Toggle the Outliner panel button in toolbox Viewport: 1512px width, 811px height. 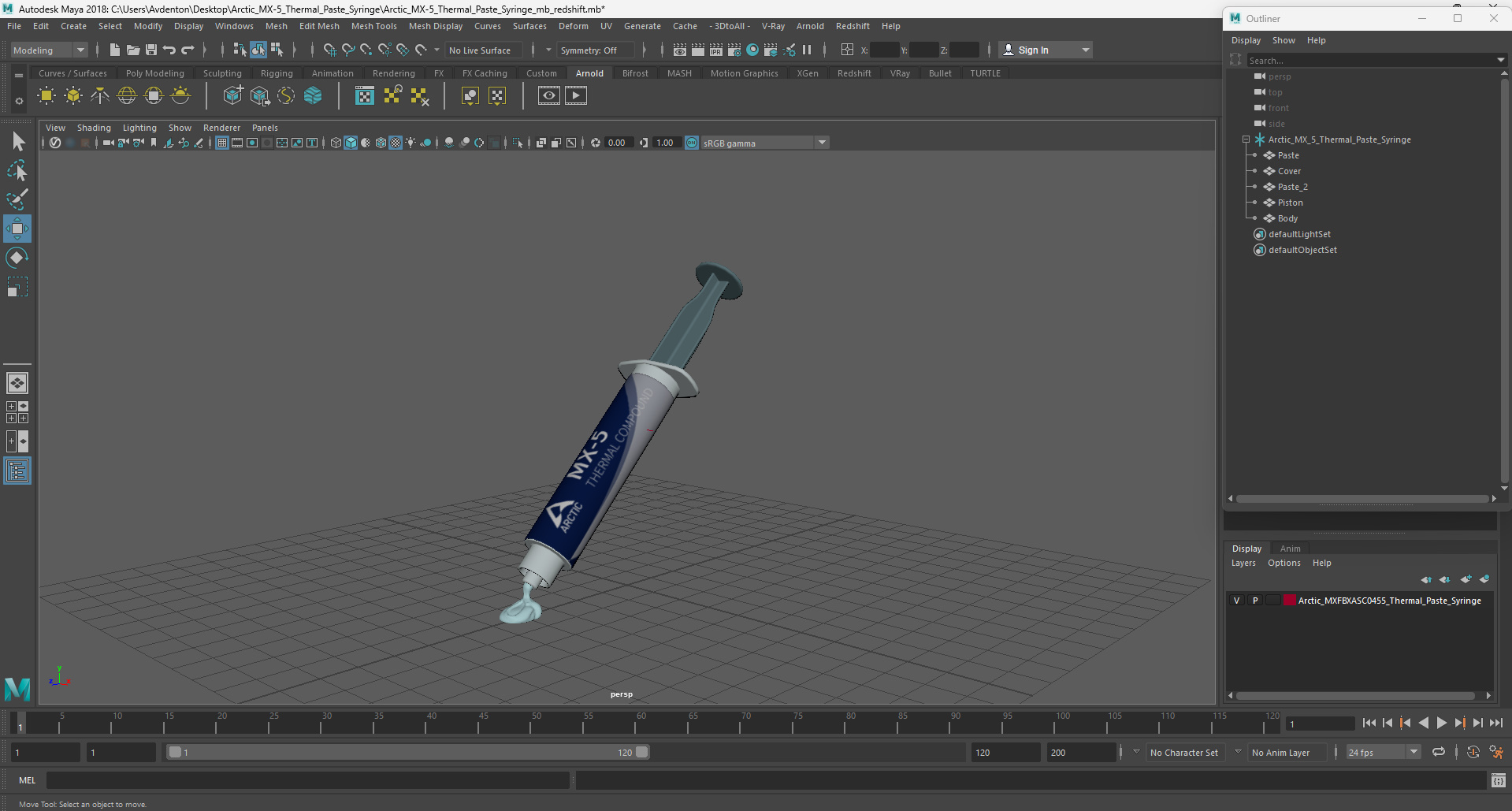click(x=17, y=471)
